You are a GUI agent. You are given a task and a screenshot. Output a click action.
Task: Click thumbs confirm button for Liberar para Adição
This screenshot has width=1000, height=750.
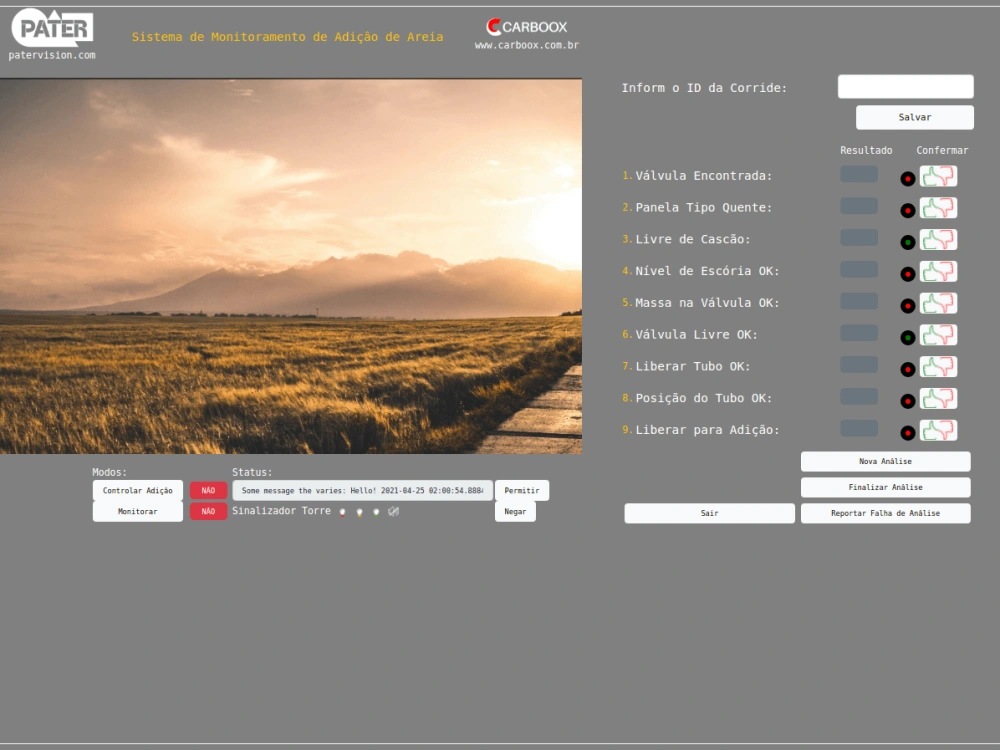938,430
